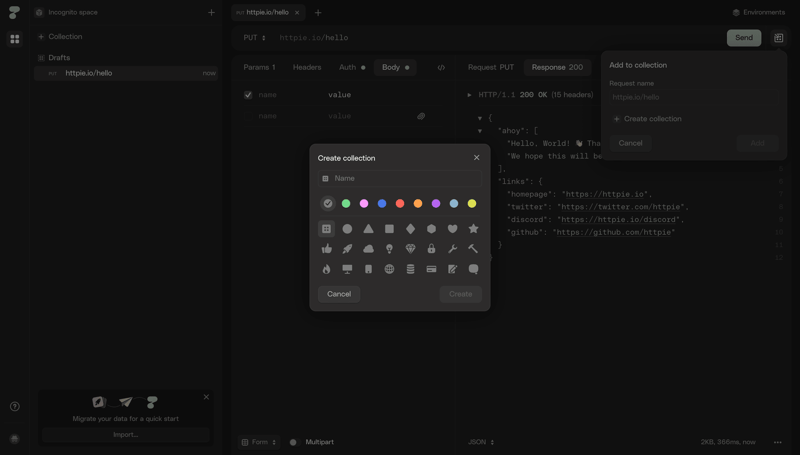Open the response more options menu

point(778,442)
